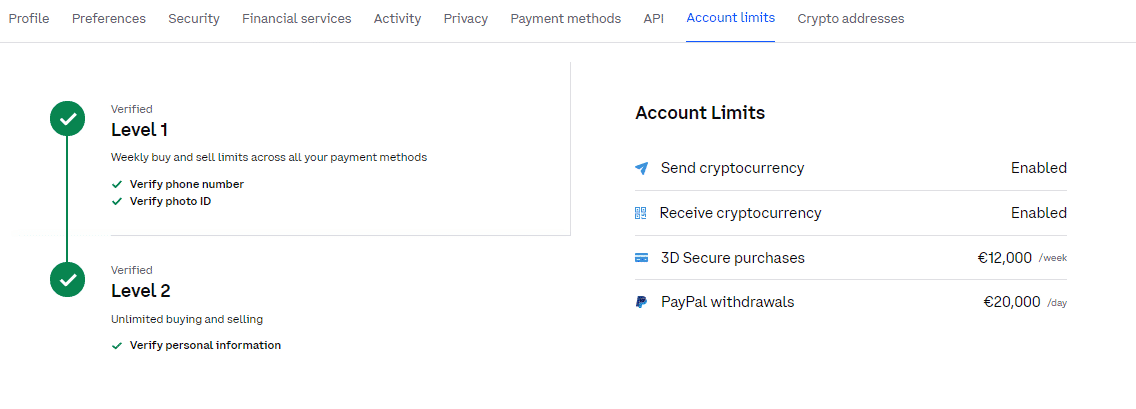
Task: Click checkmark beside Verify phone number
Action: click(117, 185)
